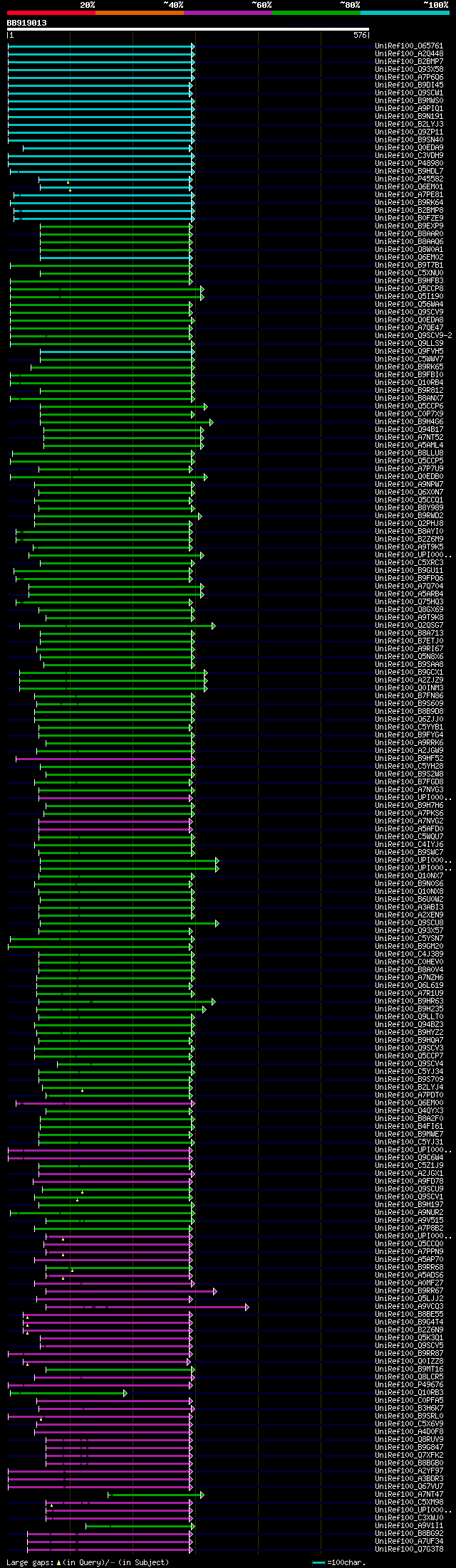Screen dimensions: 456x1568
Task: Select alignment label UniRef100_B9RK65
Action: [x=409, y=367]
